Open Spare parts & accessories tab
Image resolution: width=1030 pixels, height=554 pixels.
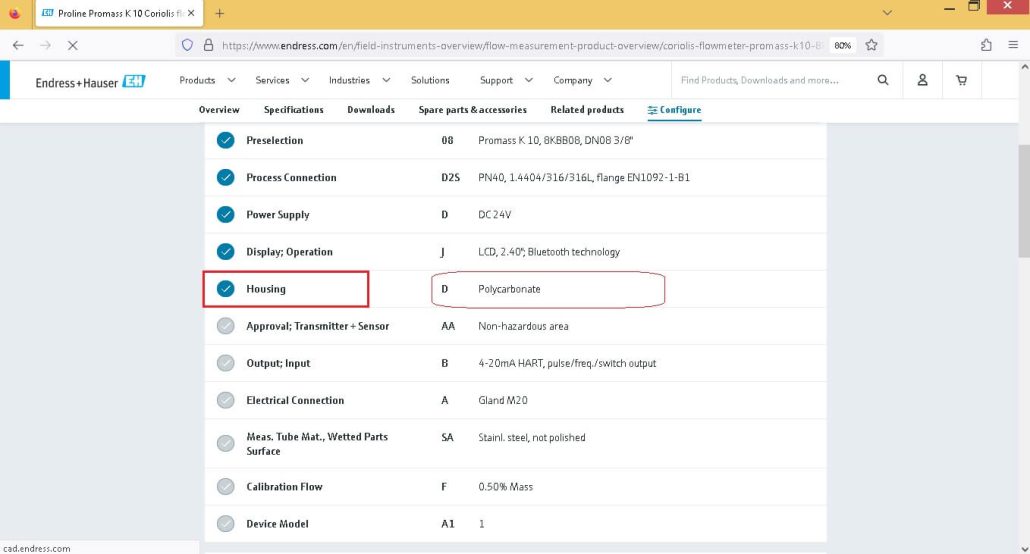(x=472, y=110)
